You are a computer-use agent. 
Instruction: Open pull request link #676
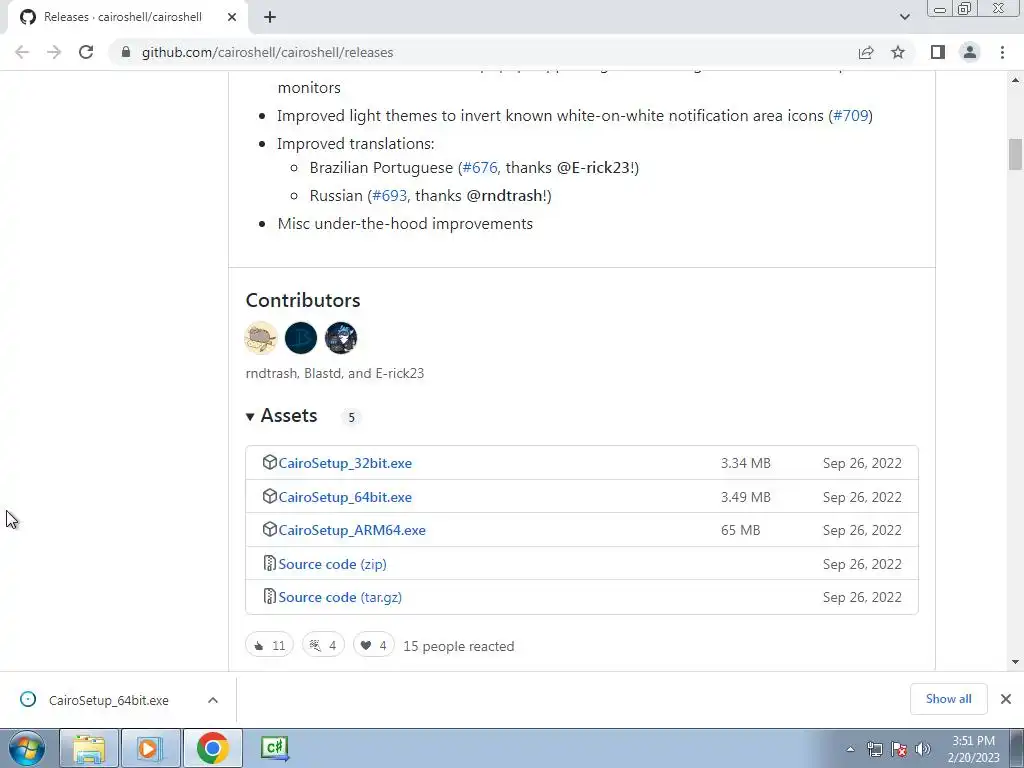(480, 168)
